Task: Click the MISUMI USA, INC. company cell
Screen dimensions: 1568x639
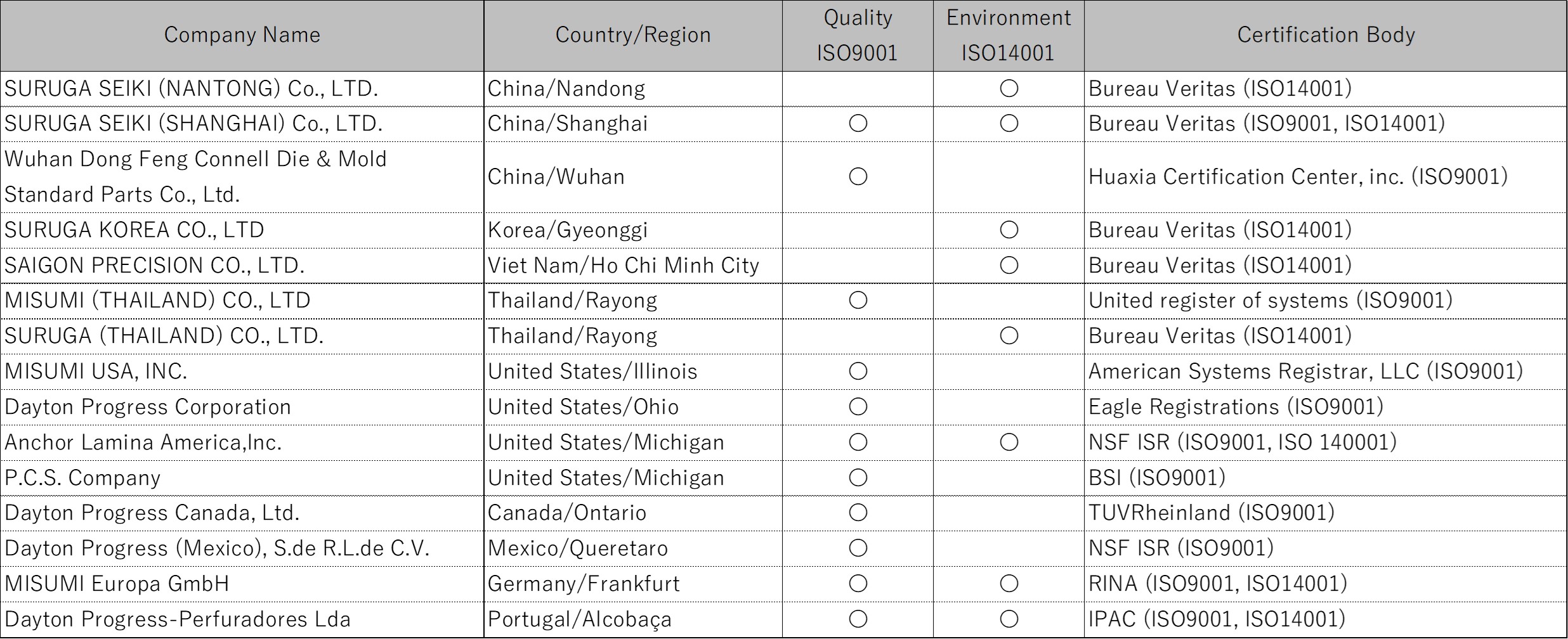Action: 242,371
